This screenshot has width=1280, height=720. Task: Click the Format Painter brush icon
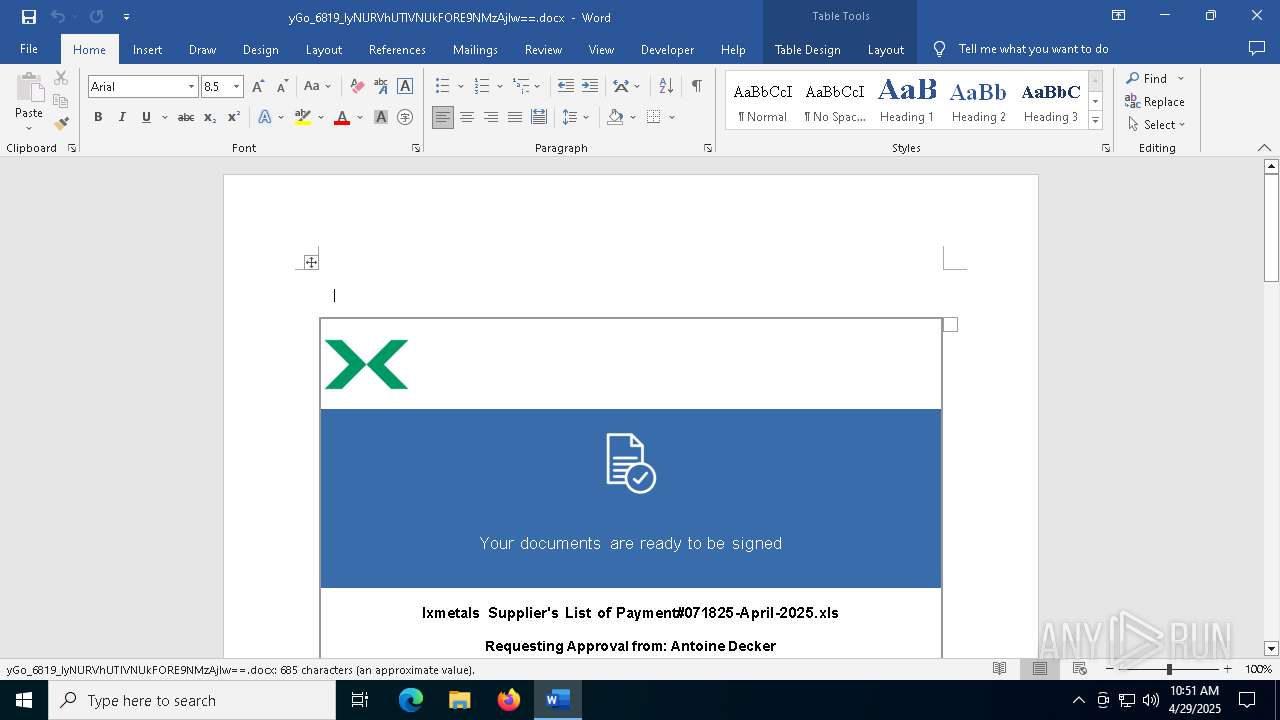(x=61, y=124)
